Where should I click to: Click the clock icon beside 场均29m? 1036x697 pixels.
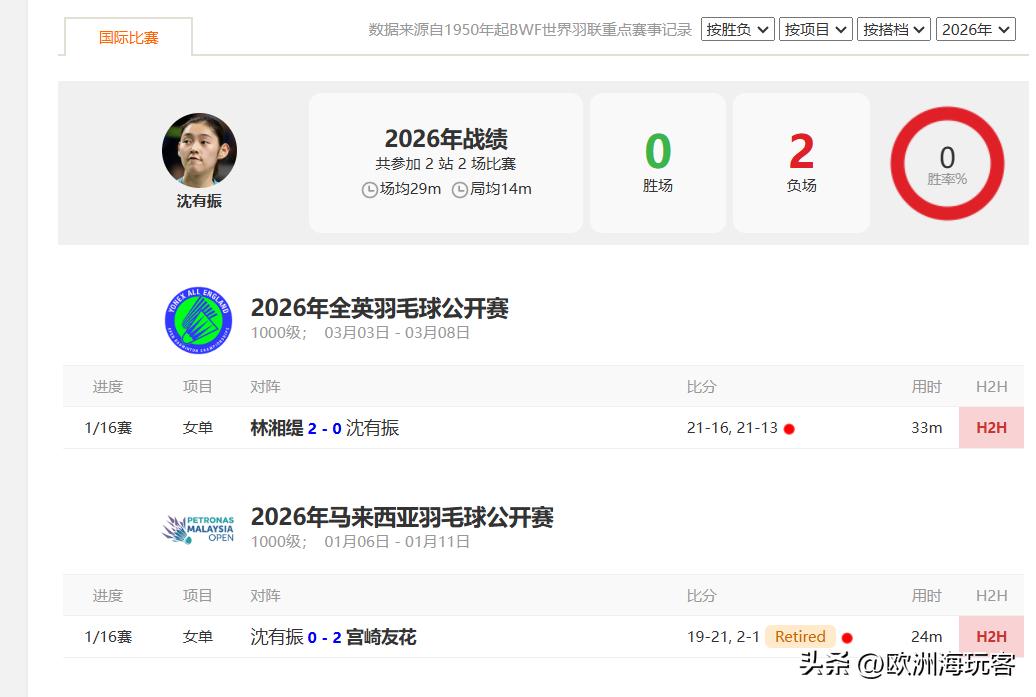pyautogui.click(x=369, y=190)
